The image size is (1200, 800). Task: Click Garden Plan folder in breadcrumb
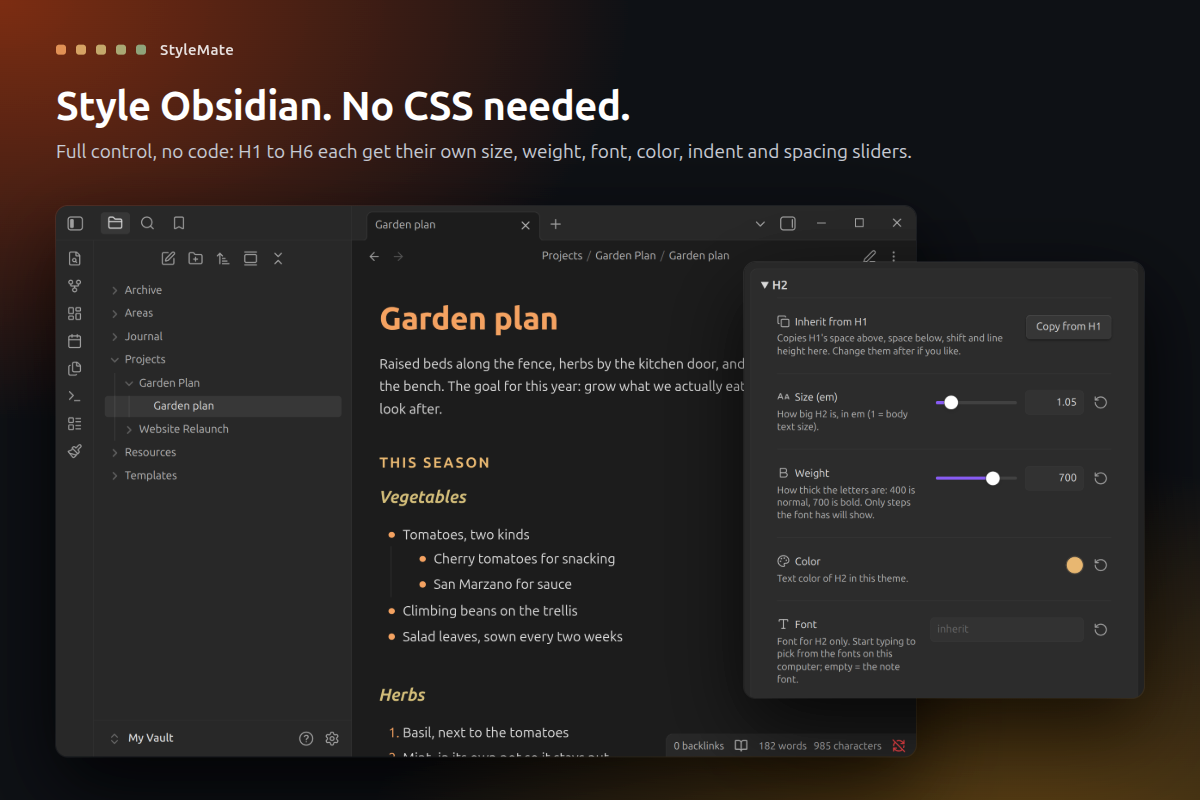click(x=626, y=256)
